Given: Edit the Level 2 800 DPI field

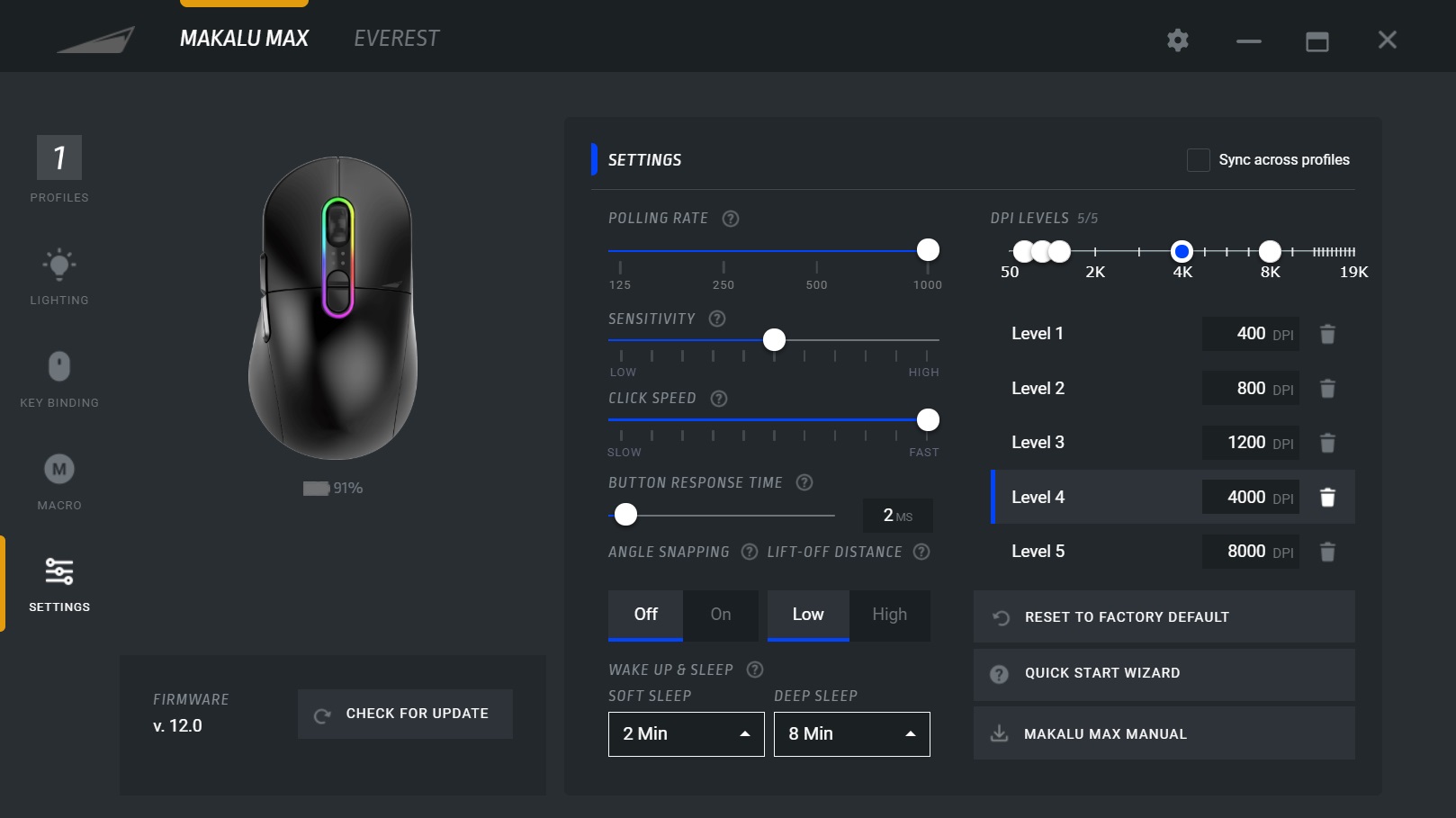Looking at the screenshot, I should (1251, 389).
